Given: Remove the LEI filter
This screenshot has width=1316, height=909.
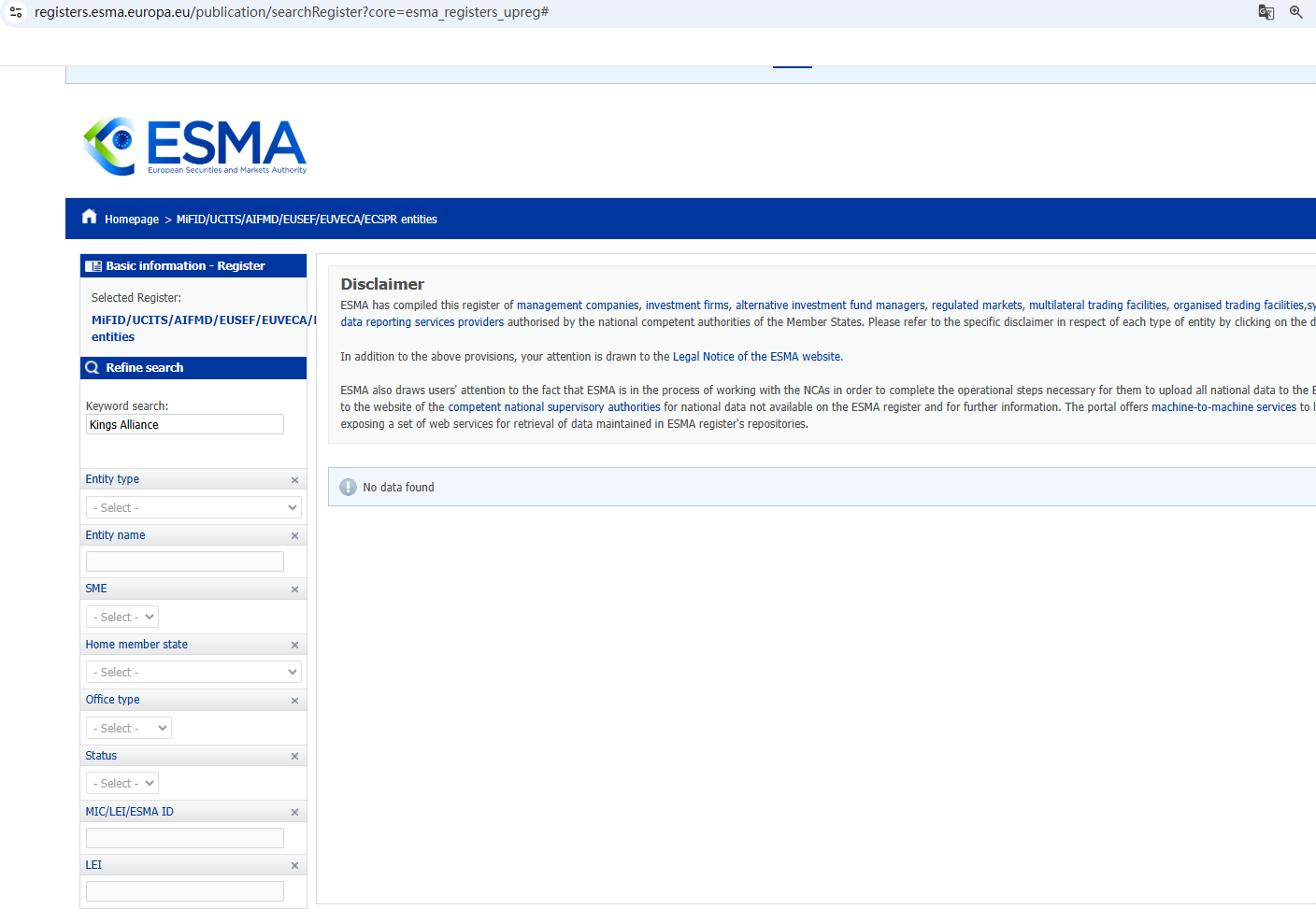Looking at the screenshot, I should point(294,866).
